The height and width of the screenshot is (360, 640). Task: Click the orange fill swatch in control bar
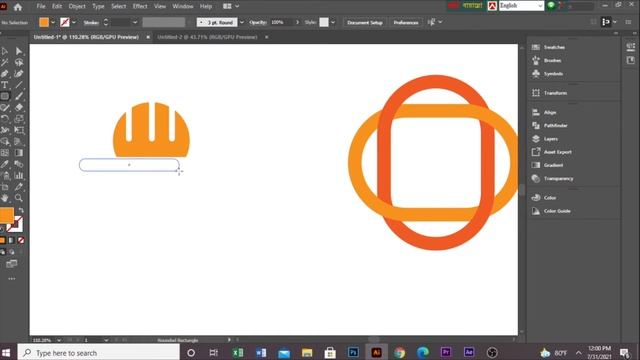(44, 22)
